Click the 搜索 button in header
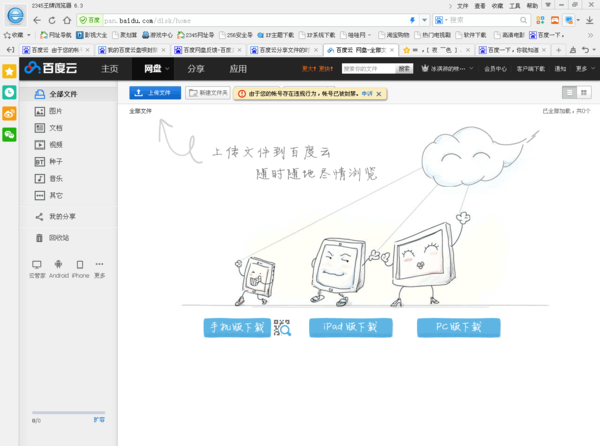Screen dimensions: 600x446 point(404,68)
